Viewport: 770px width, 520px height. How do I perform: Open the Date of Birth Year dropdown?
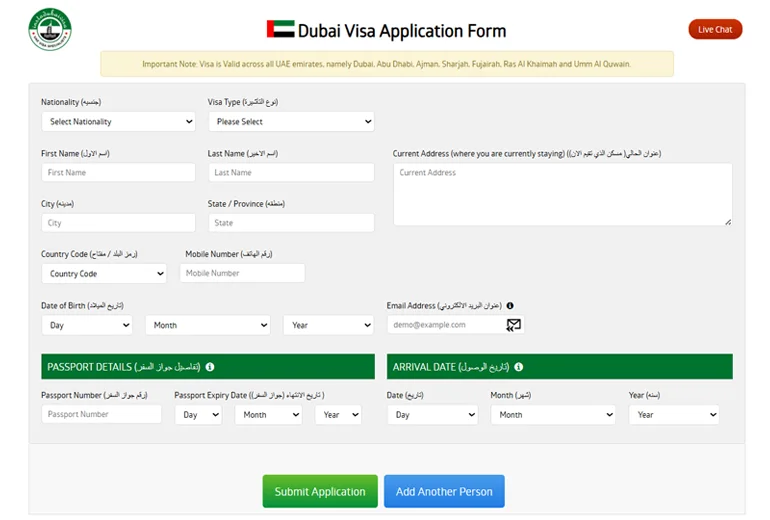pos(329,325)
